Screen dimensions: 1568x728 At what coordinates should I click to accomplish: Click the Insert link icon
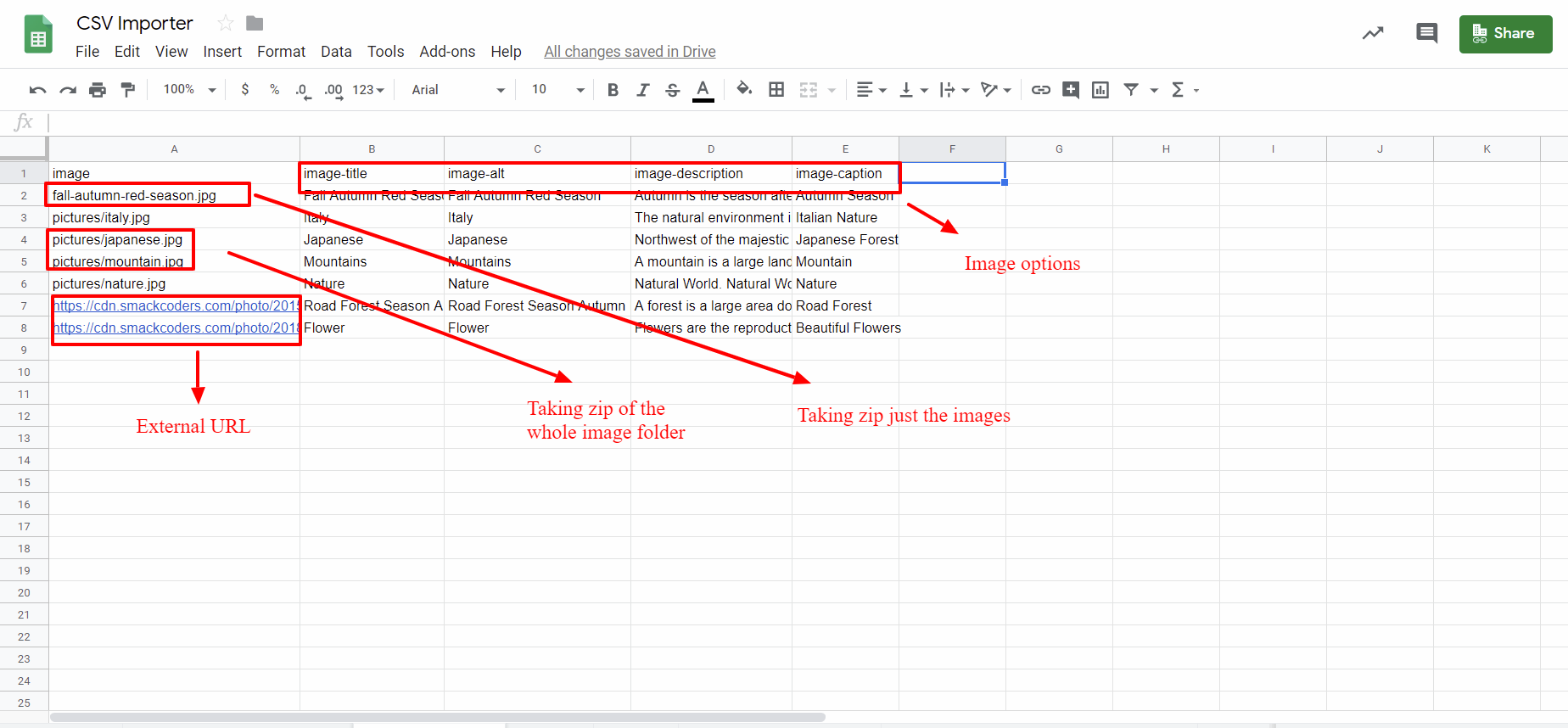1041,90
